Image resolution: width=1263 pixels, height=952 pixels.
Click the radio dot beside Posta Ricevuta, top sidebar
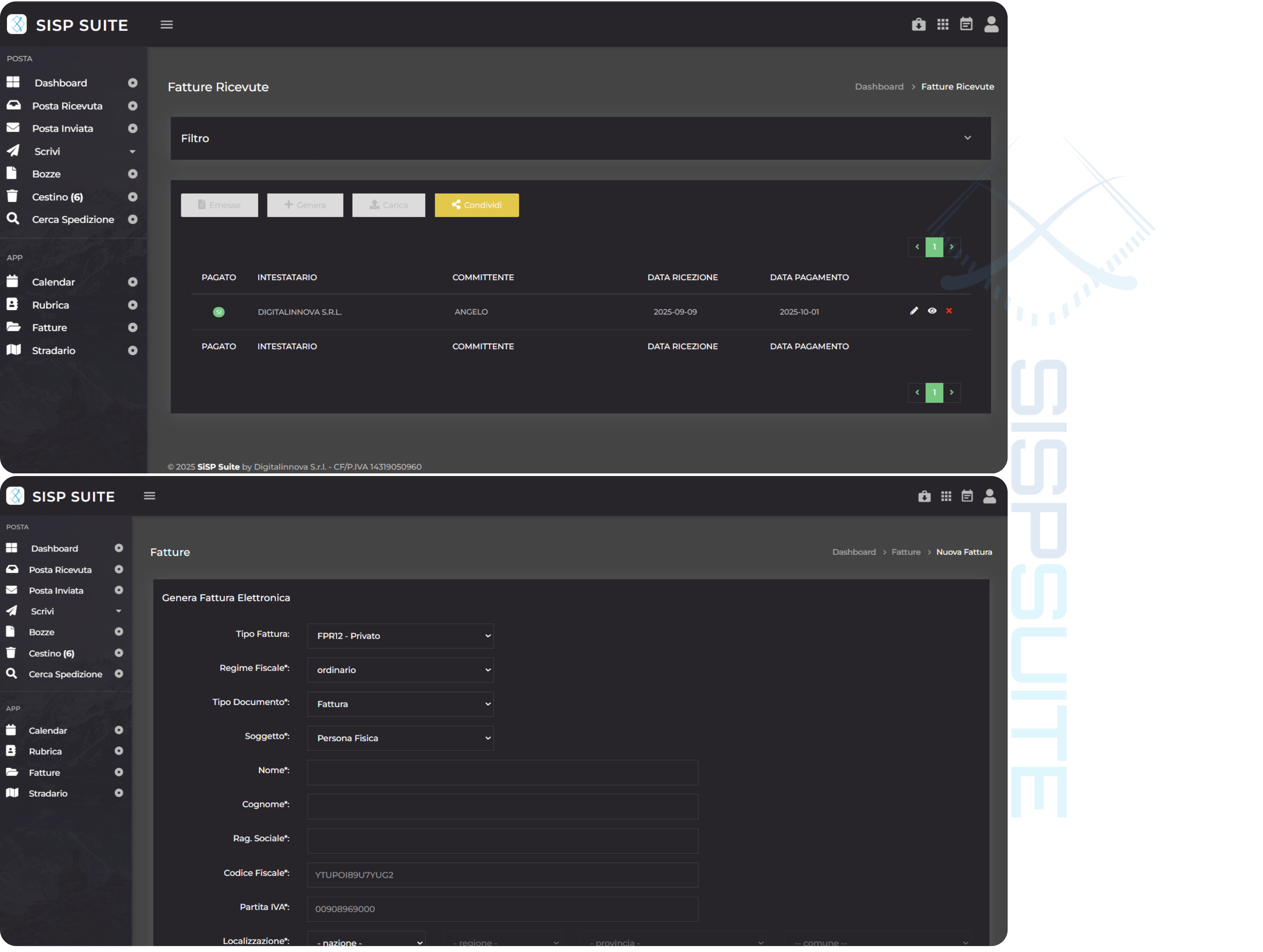(x=132, y=106)
